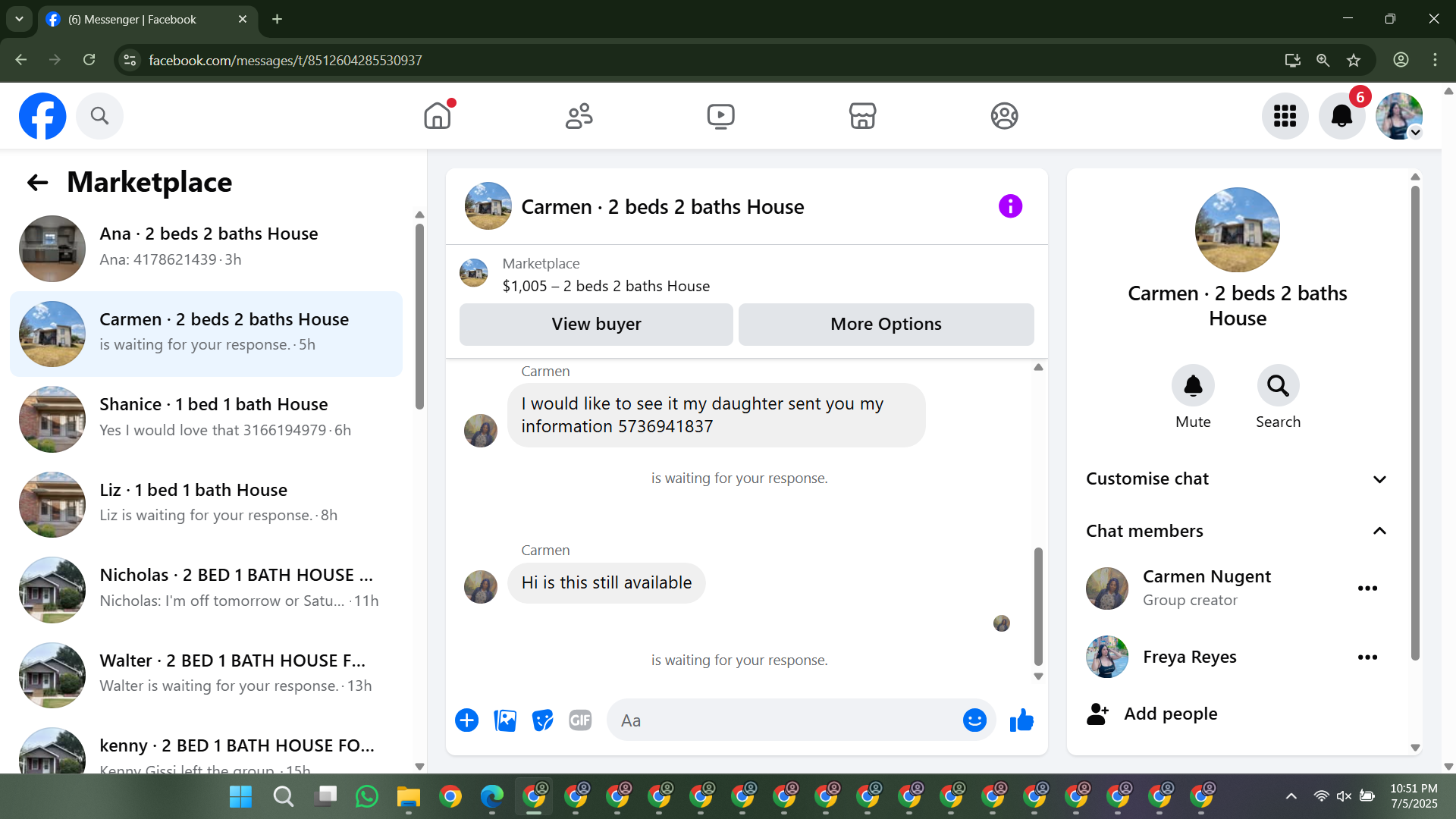Image resolution: width=1456 pixels, height=819 pixels.
Task: Open the emoji picker
Action: pyautogui.click(x=974, y=720)
